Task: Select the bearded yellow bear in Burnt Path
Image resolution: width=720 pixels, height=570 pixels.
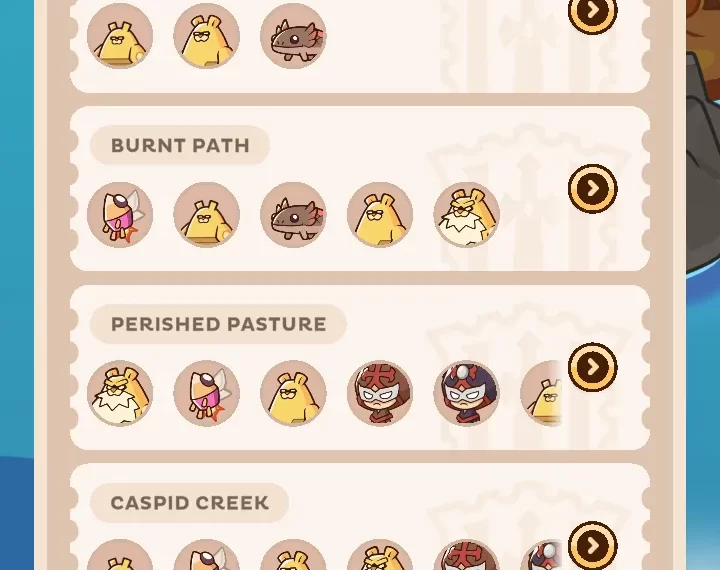Action: pos(467,214)
